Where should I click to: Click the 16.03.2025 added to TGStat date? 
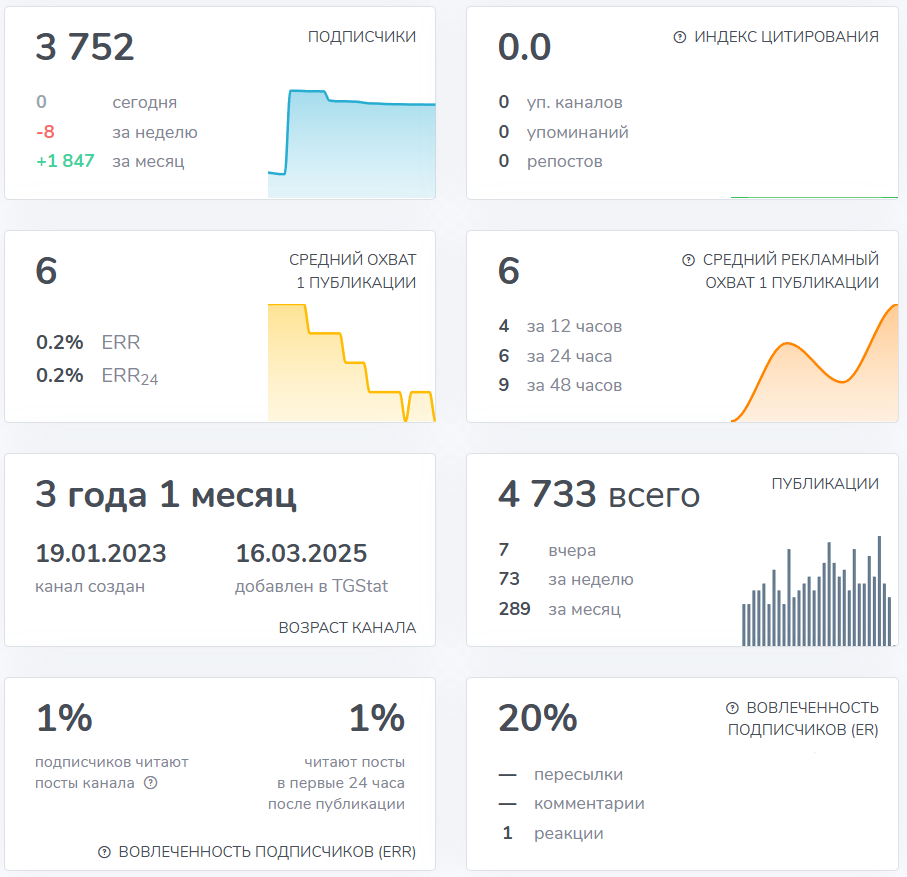click(x=301, y=553)
